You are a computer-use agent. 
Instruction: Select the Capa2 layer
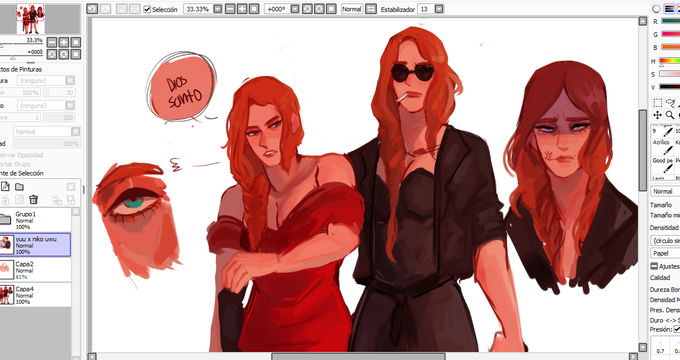[35, 270]
